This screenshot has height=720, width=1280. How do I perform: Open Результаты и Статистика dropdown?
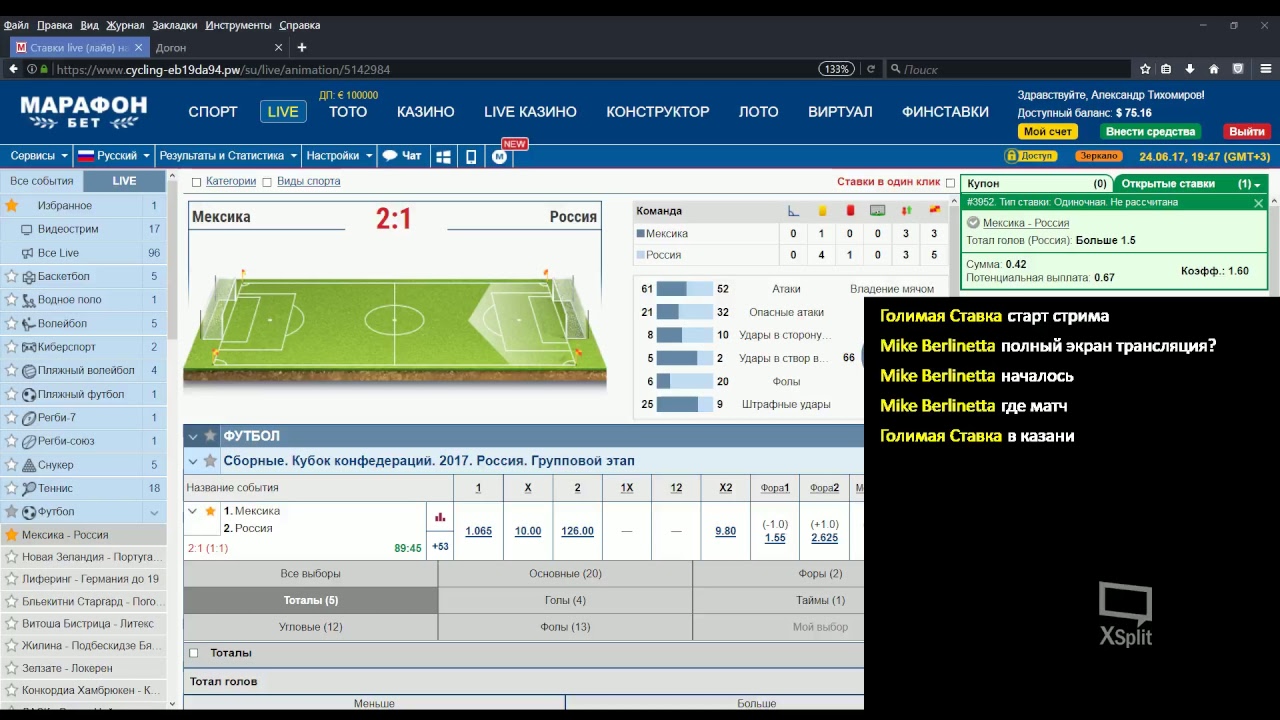228,156
